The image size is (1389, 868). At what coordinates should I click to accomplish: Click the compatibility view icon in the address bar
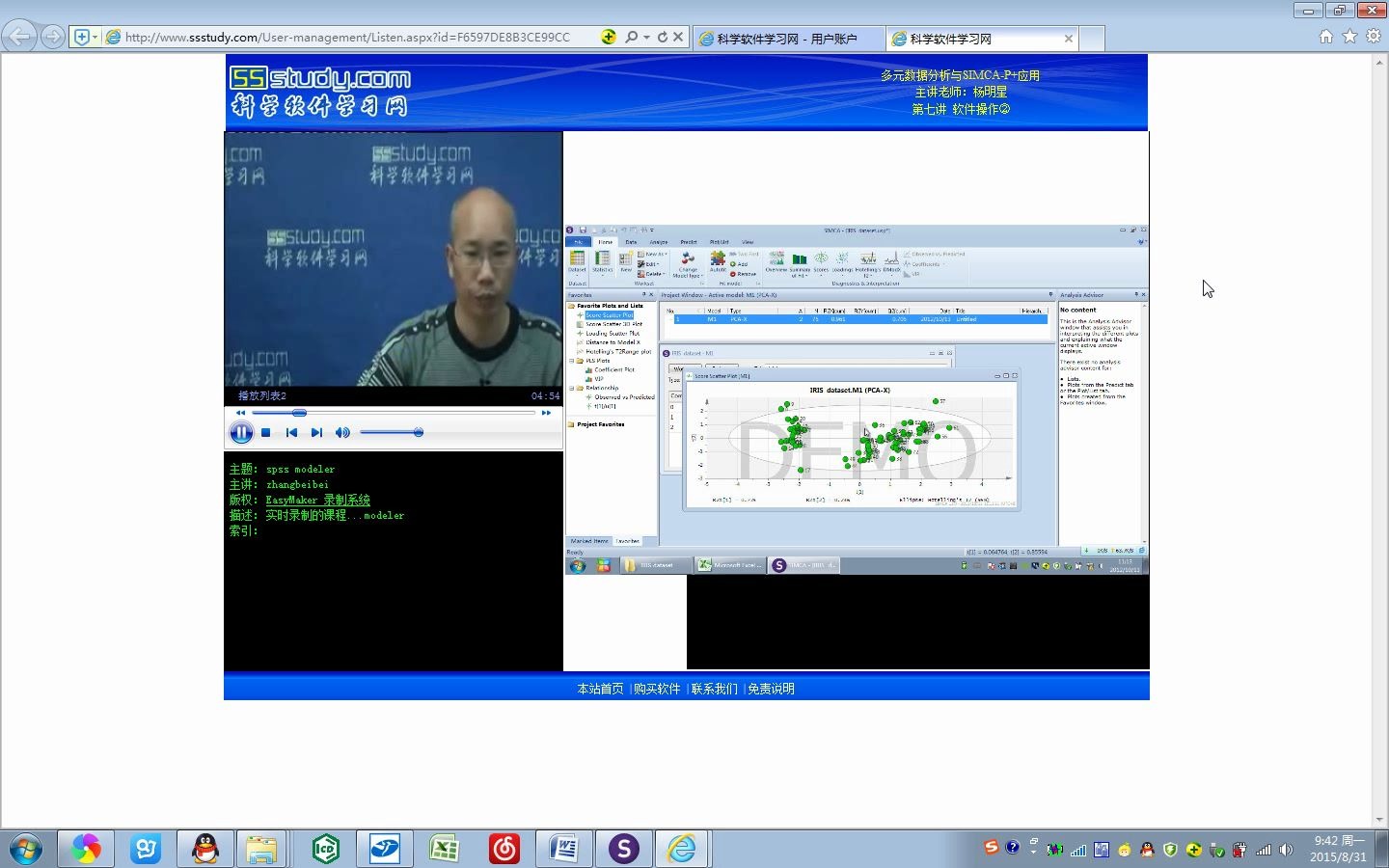(x=609, y=37)
